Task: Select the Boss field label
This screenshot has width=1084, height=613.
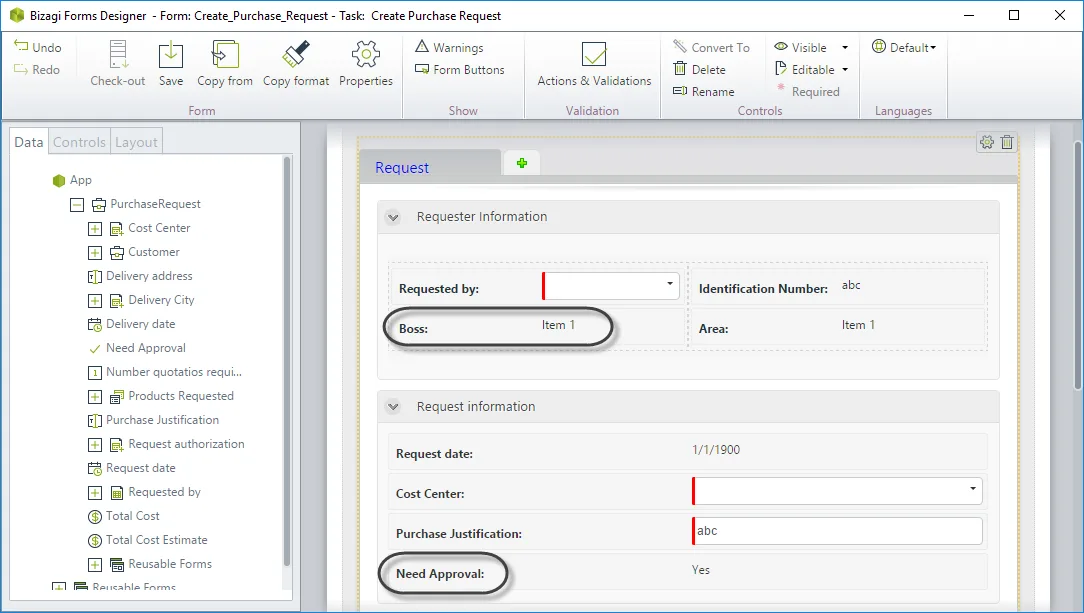Action: 413,329
